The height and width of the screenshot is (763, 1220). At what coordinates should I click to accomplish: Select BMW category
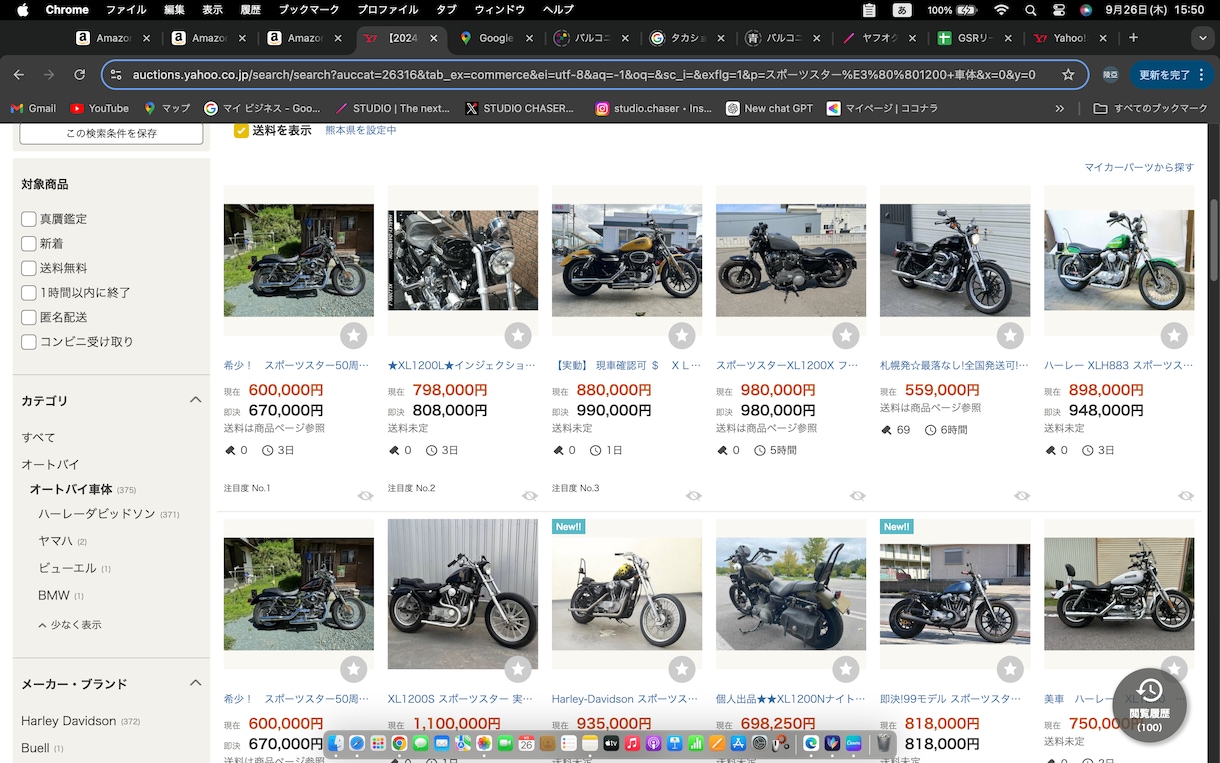54,595
